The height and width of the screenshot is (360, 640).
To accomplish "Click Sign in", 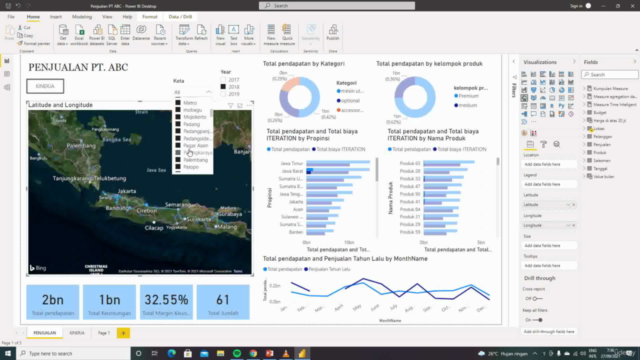I will [x=576, y=6].
